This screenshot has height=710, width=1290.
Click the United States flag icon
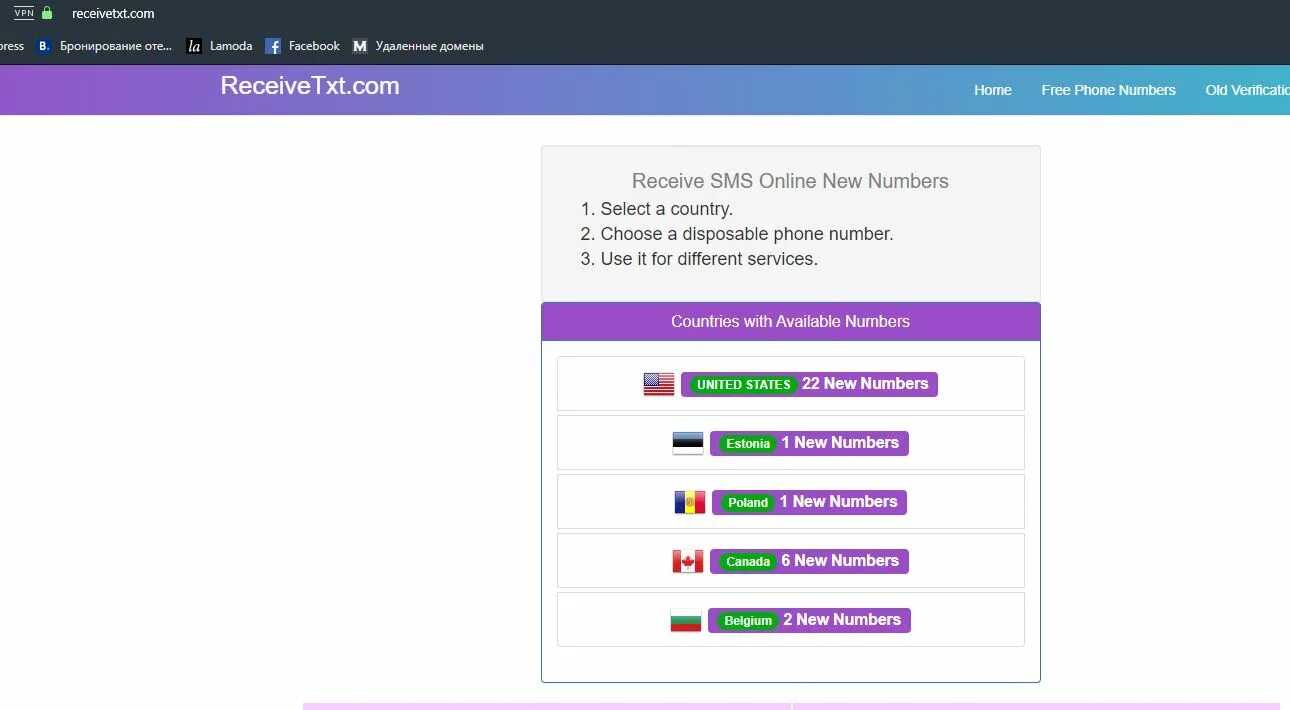coord(659,384)
